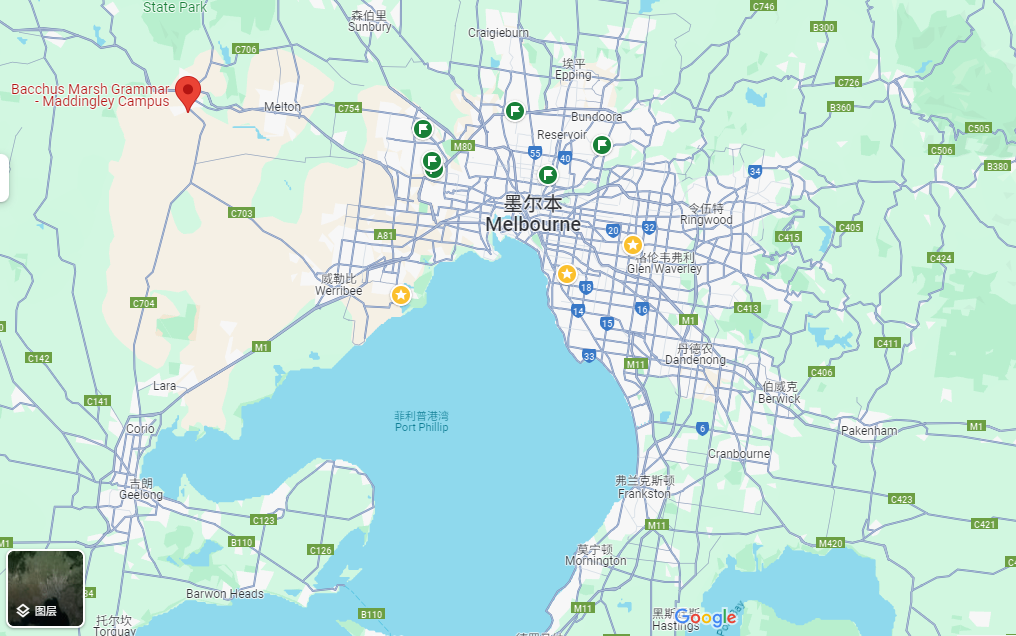Viewport: 1016px width, 636px height.
Task: Click the Bacchus Marsh Grammar Maddingley Campus label
Action: 90,95
